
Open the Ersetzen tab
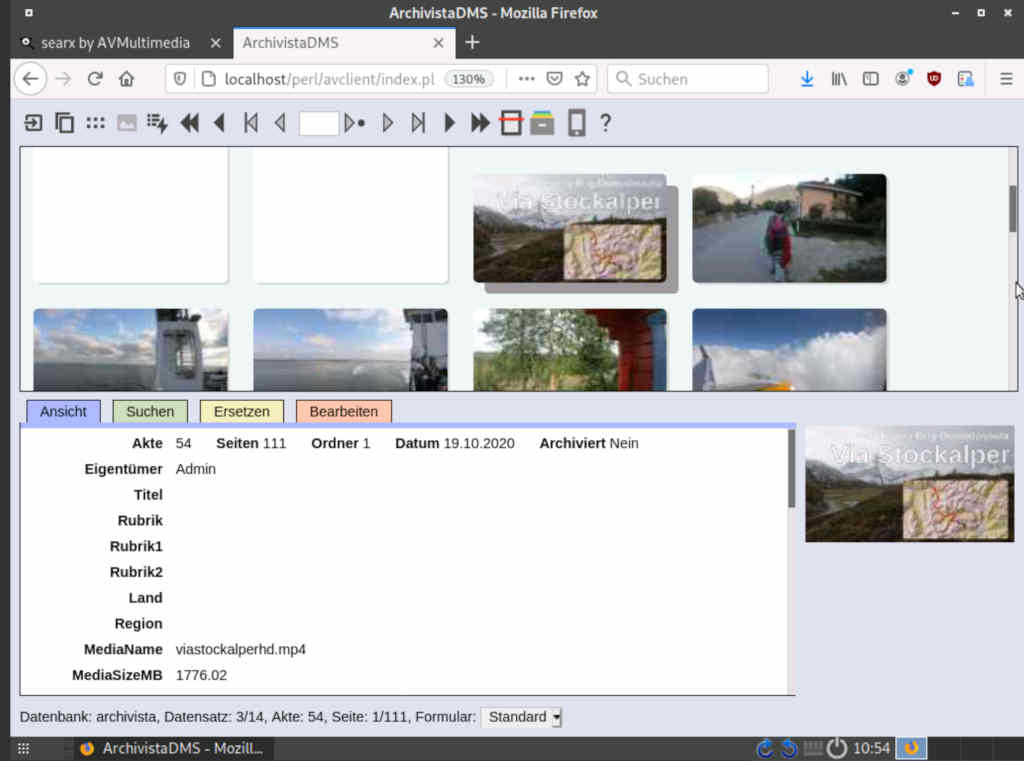tap(242, 412)
